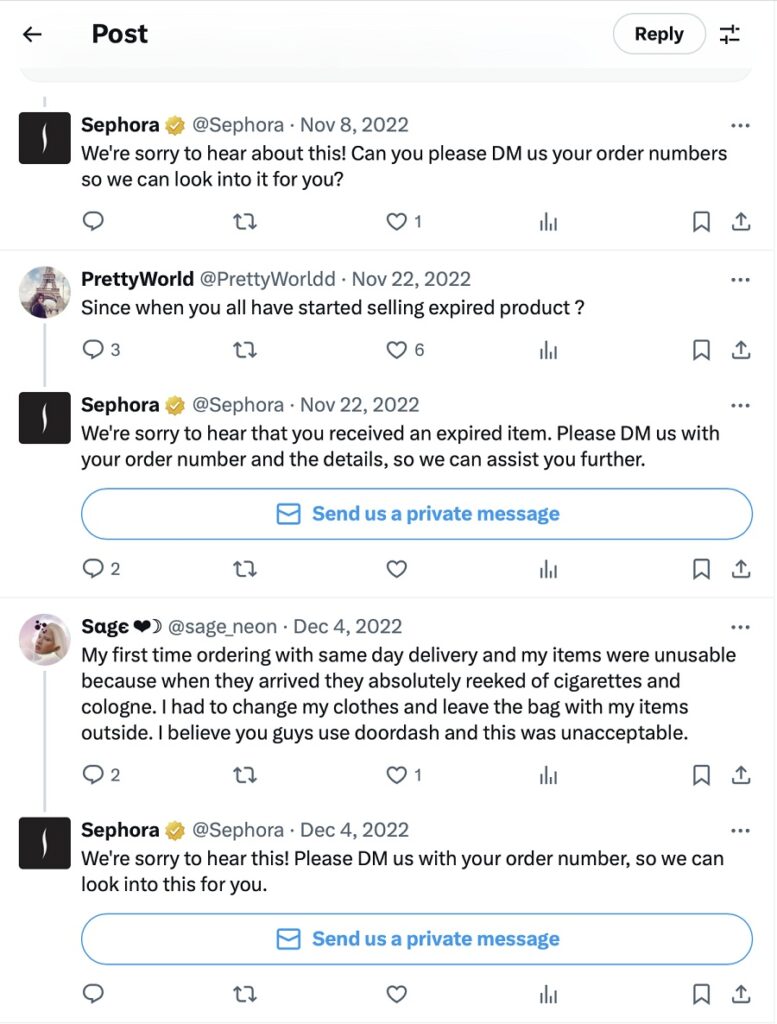Reply to sage_neon's cigarette smell post
Screen dimensions: 777x1024
(x=93, y=774)
